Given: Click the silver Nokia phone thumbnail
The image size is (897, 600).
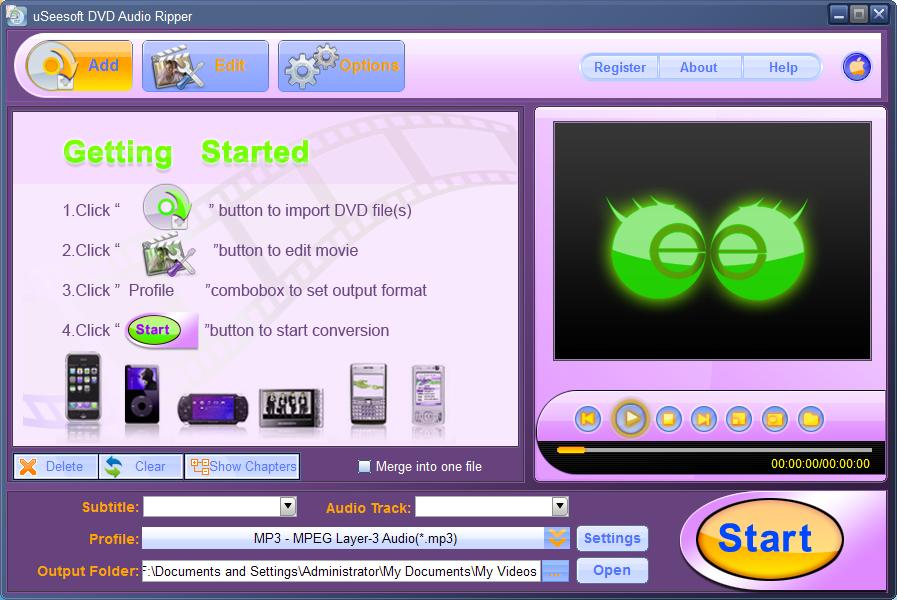Looking at the screenshot, I should point(428,395).
